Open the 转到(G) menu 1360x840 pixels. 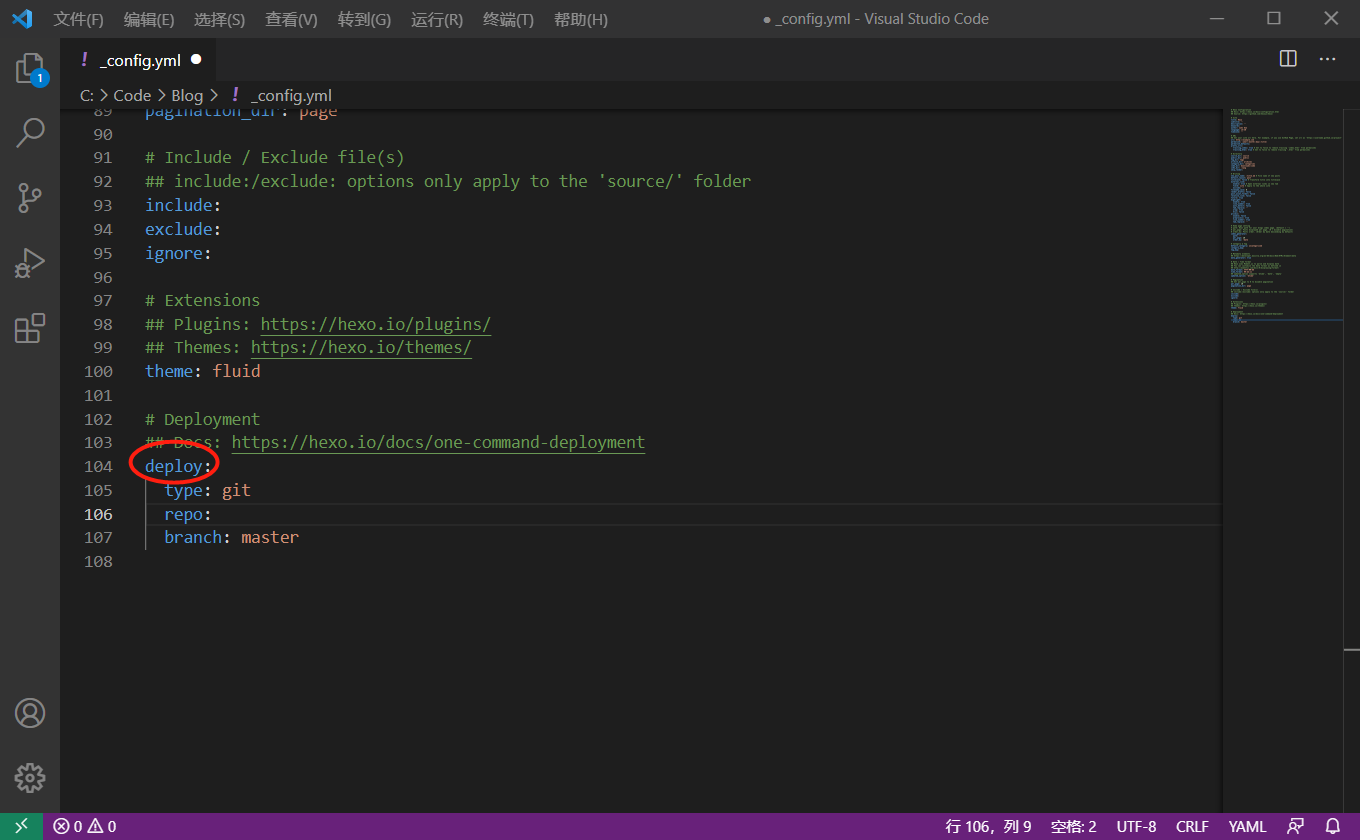click(x=364, y=19)
